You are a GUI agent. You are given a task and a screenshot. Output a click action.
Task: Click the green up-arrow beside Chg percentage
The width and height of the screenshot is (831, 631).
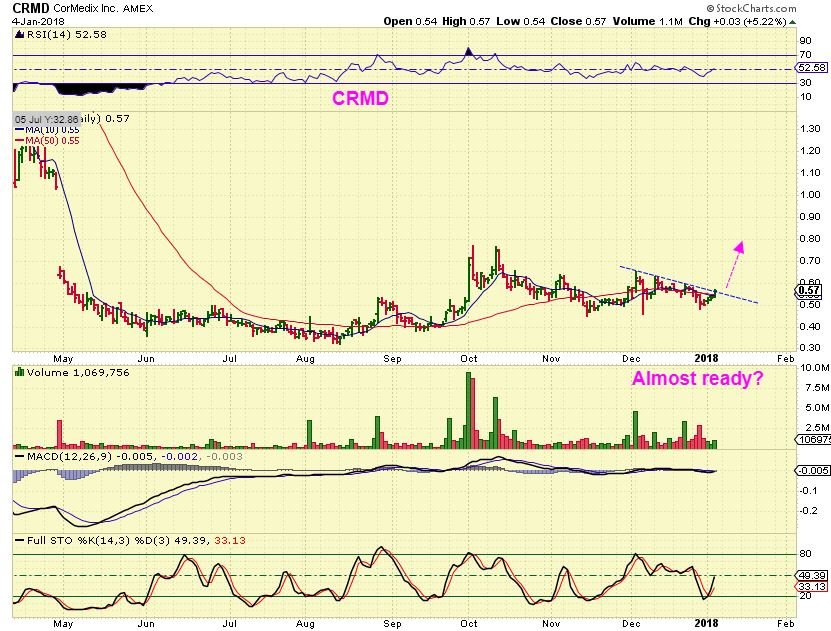[x=793, y=22]
